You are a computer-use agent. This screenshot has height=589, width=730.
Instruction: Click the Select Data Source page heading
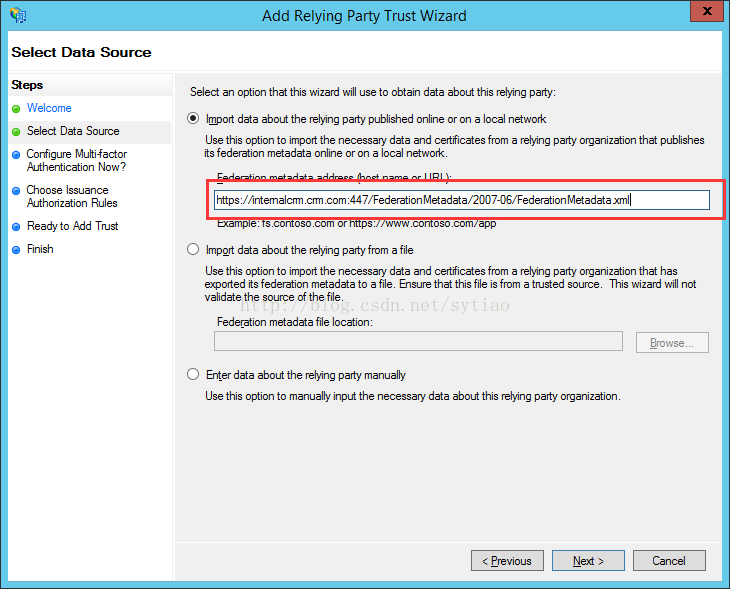click(81, 52)
